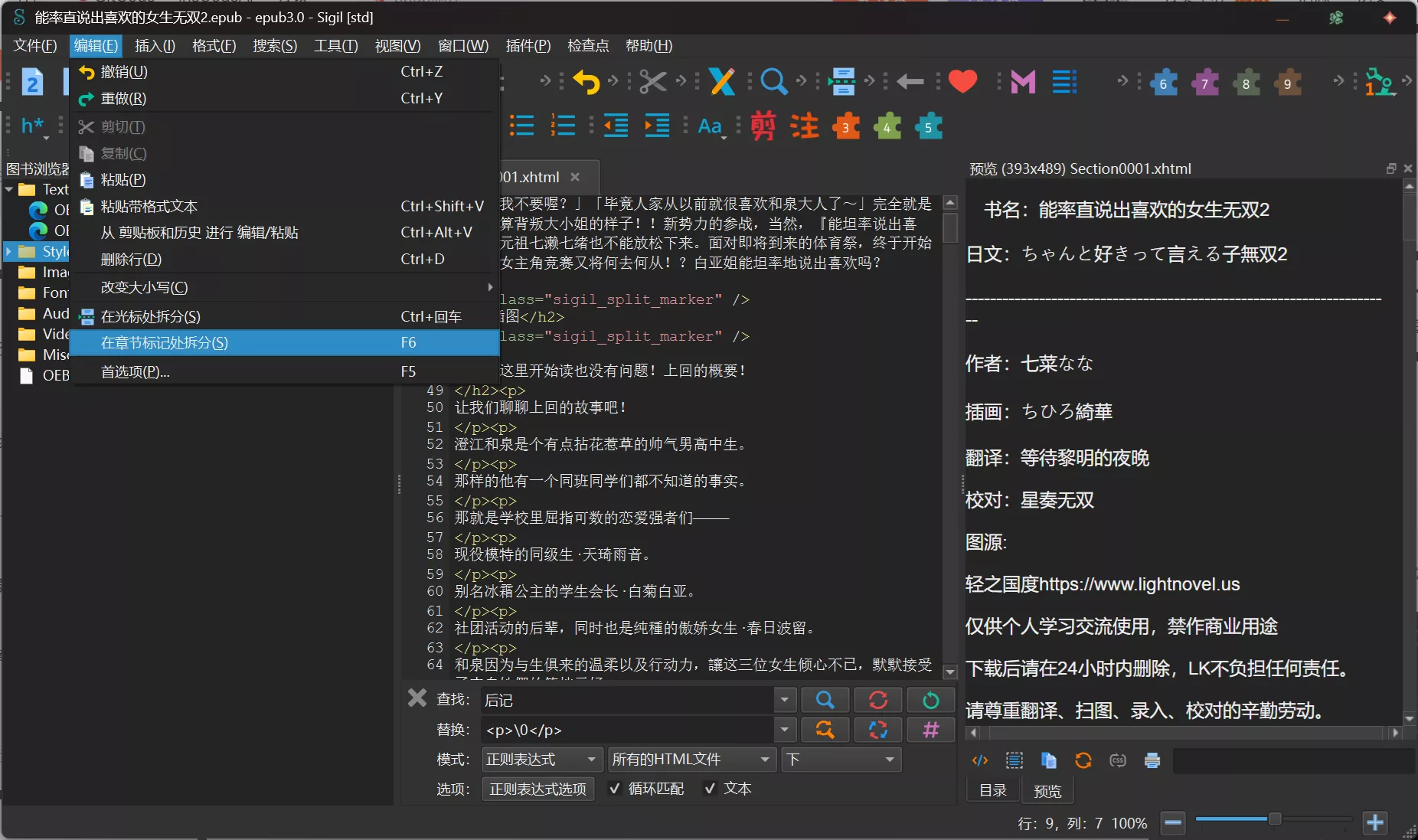Choose 删除行 from the edit menu
The height and width of the screenshot is (840, 1418).
[131, 260]
